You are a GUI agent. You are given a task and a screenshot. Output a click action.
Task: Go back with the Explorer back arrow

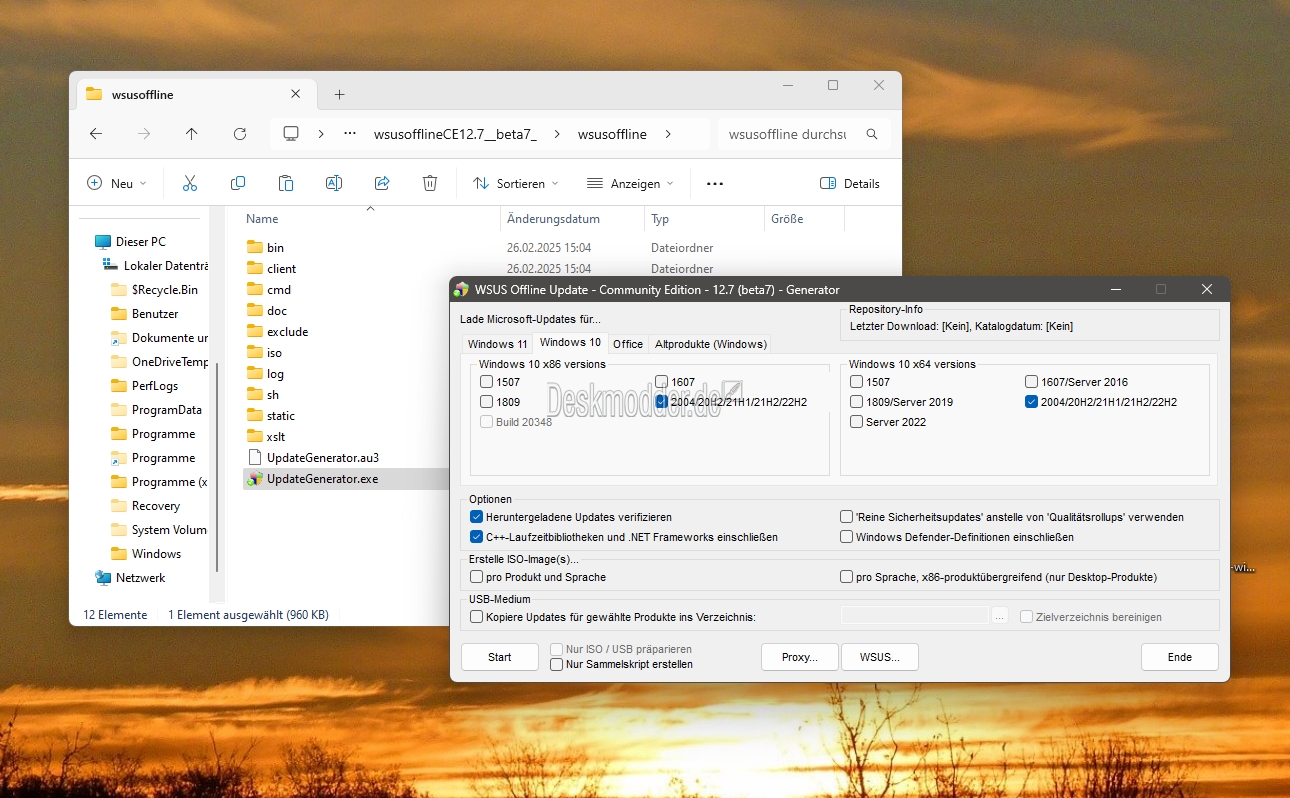[x=96, y=134]
